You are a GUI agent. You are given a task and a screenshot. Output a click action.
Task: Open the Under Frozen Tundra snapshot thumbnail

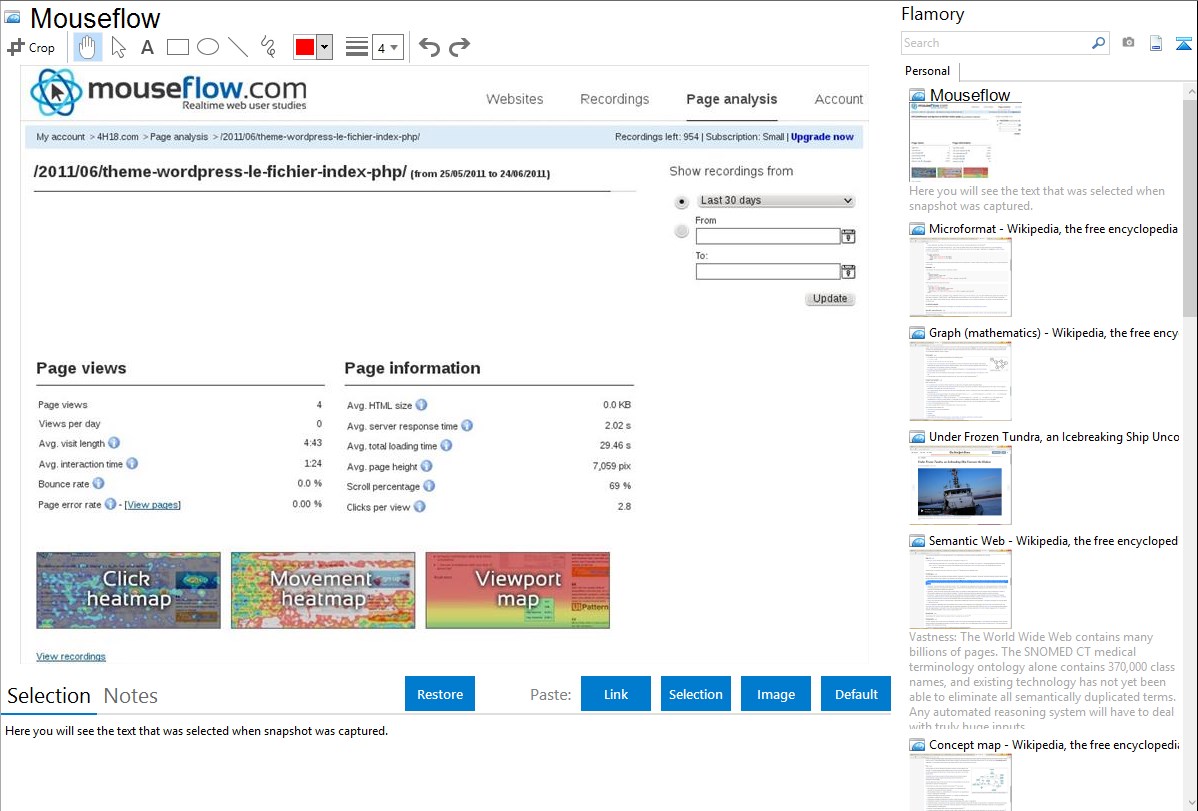pos(960,485)
